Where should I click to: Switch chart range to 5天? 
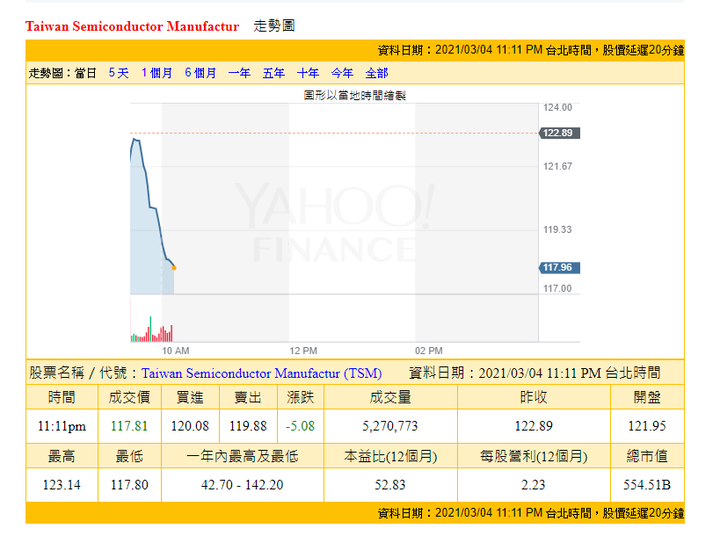[118, 73]
